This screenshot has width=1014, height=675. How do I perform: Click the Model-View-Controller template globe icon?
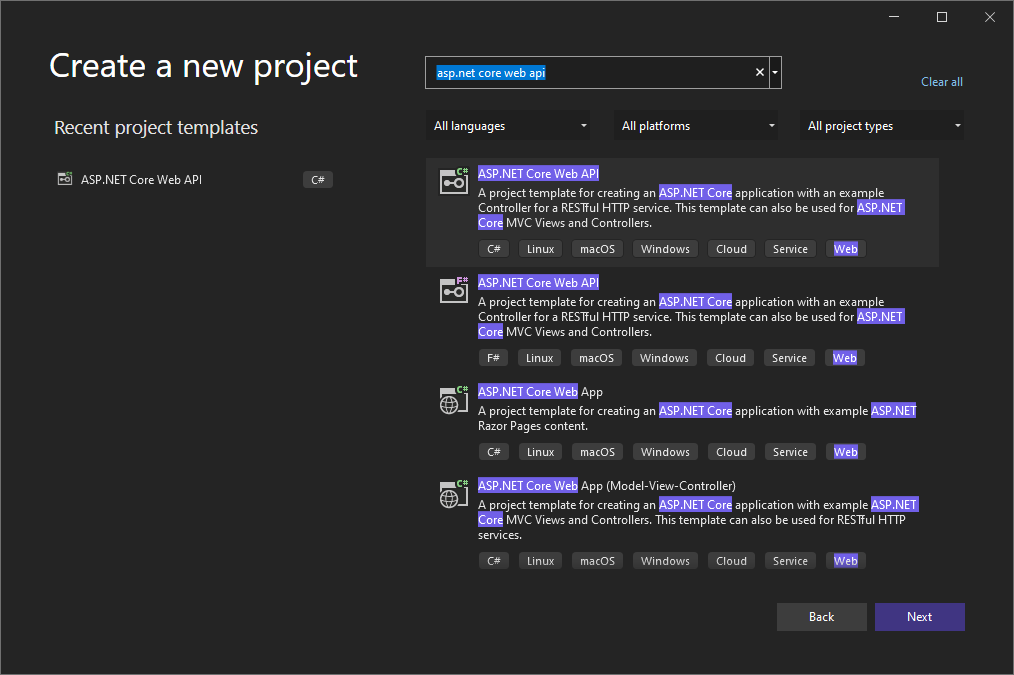tap(453, 493)
